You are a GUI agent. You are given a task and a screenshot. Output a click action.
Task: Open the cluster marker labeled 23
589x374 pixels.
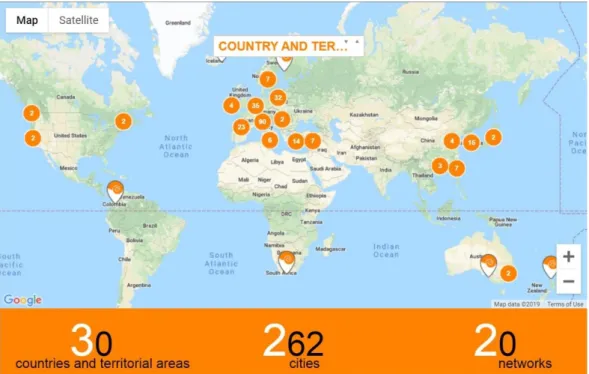(x=241, y=127)
